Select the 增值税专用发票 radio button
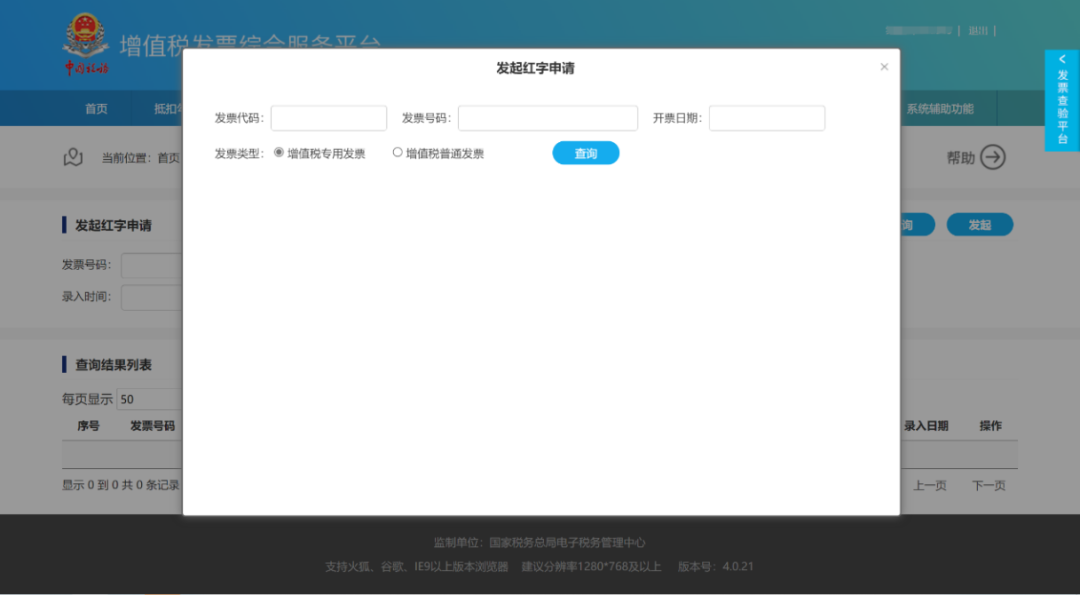 click(279, 153)
